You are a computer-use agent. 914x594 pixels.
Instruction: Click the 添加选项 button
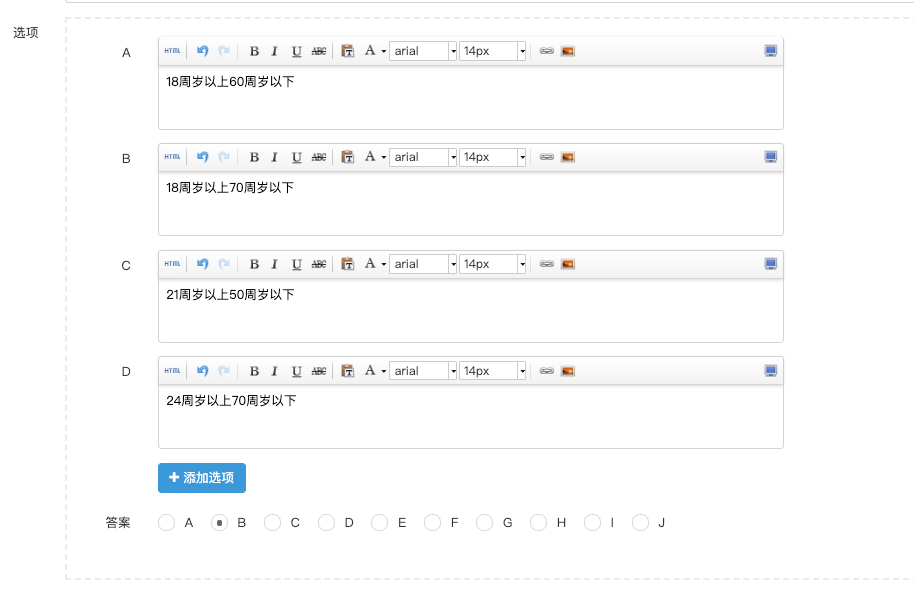(202, 478)
